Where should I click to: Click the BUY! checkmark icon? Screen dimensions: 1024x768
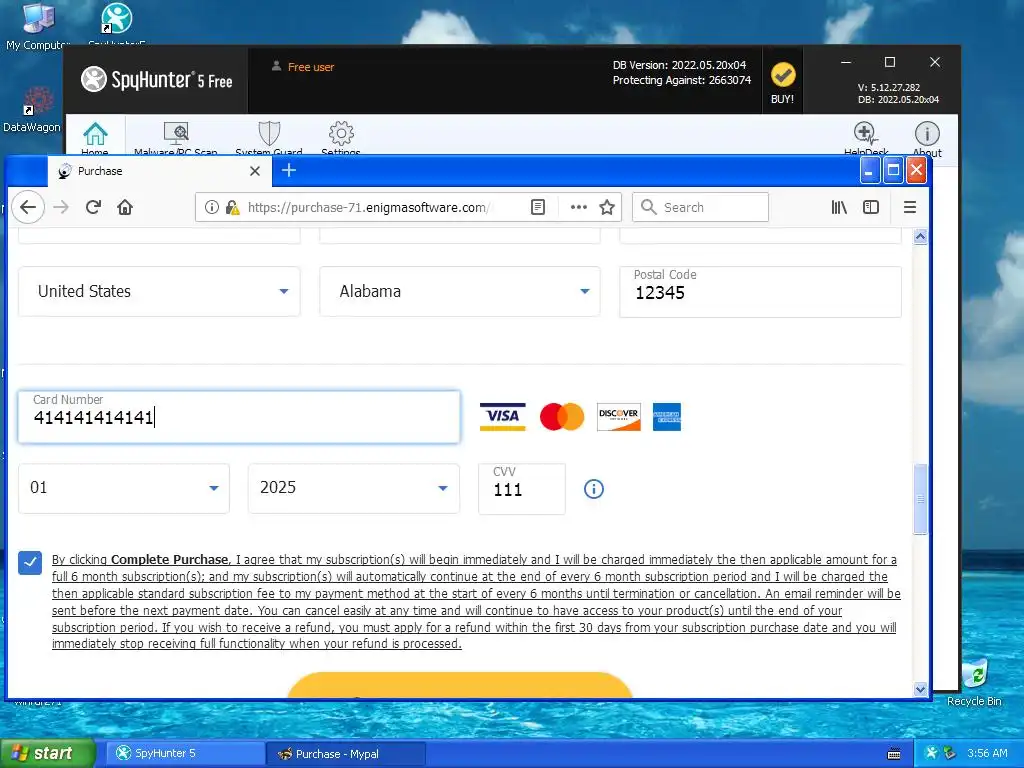pyautogui.click(x=782, y=75)
